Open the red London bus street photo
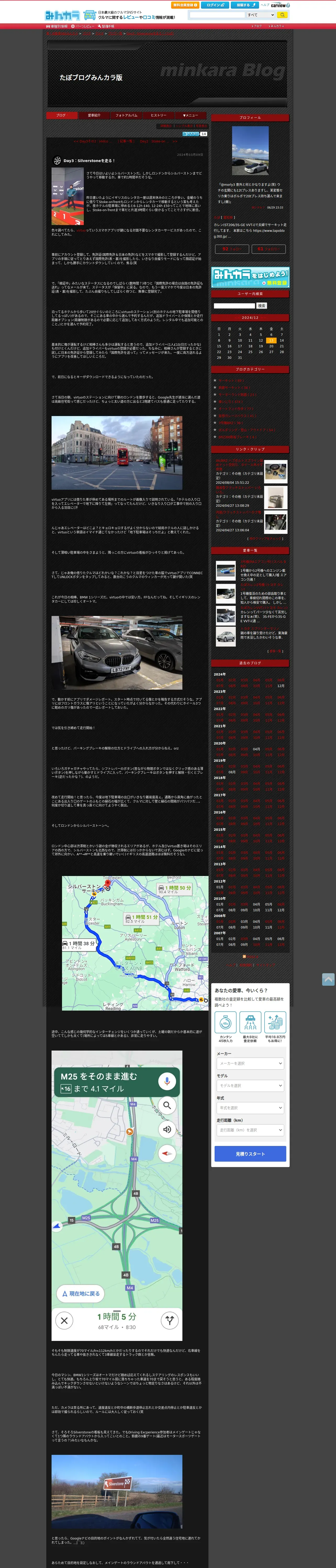Image resolution: width=336 pixels, height=1568 pixels. coord(116,453)
